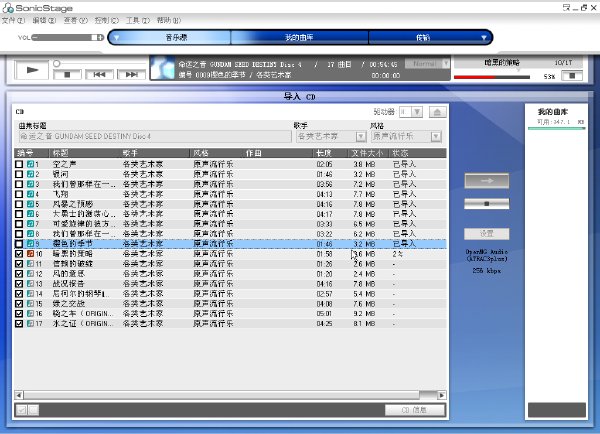600x434 pixels.
Task: Click the stop import button below the arrow
Action: [487, 204]
